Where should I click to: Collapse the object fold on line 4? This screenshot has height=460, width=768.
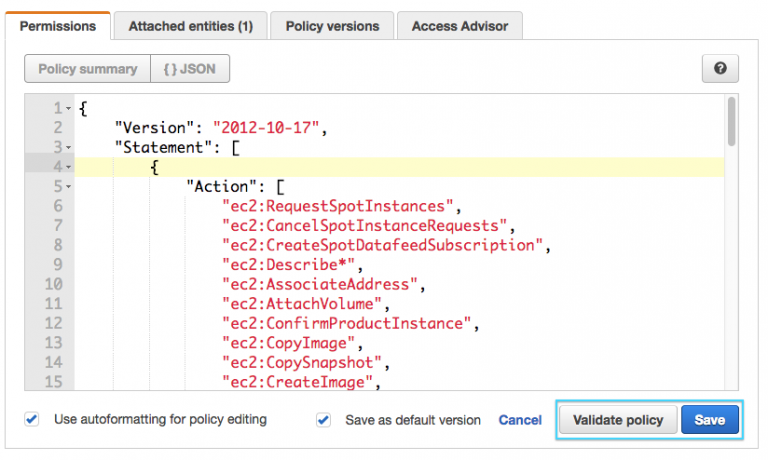click(68, 167)
